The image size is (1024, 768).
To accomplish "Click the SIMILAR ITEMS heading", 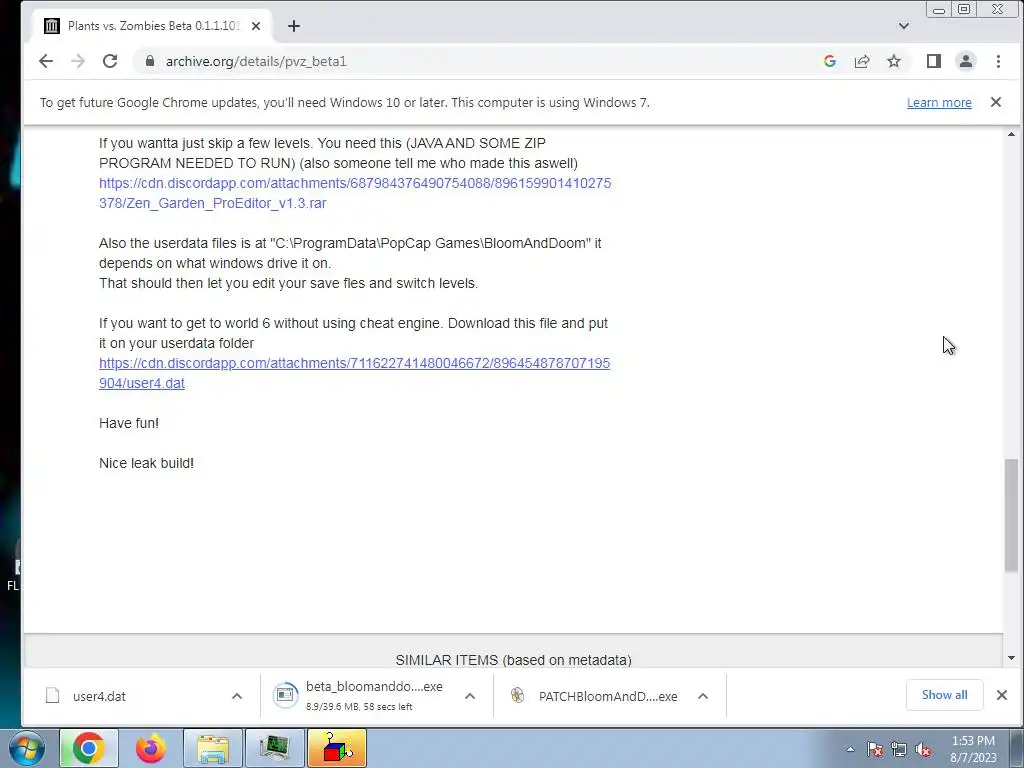I will click(513, 660).
